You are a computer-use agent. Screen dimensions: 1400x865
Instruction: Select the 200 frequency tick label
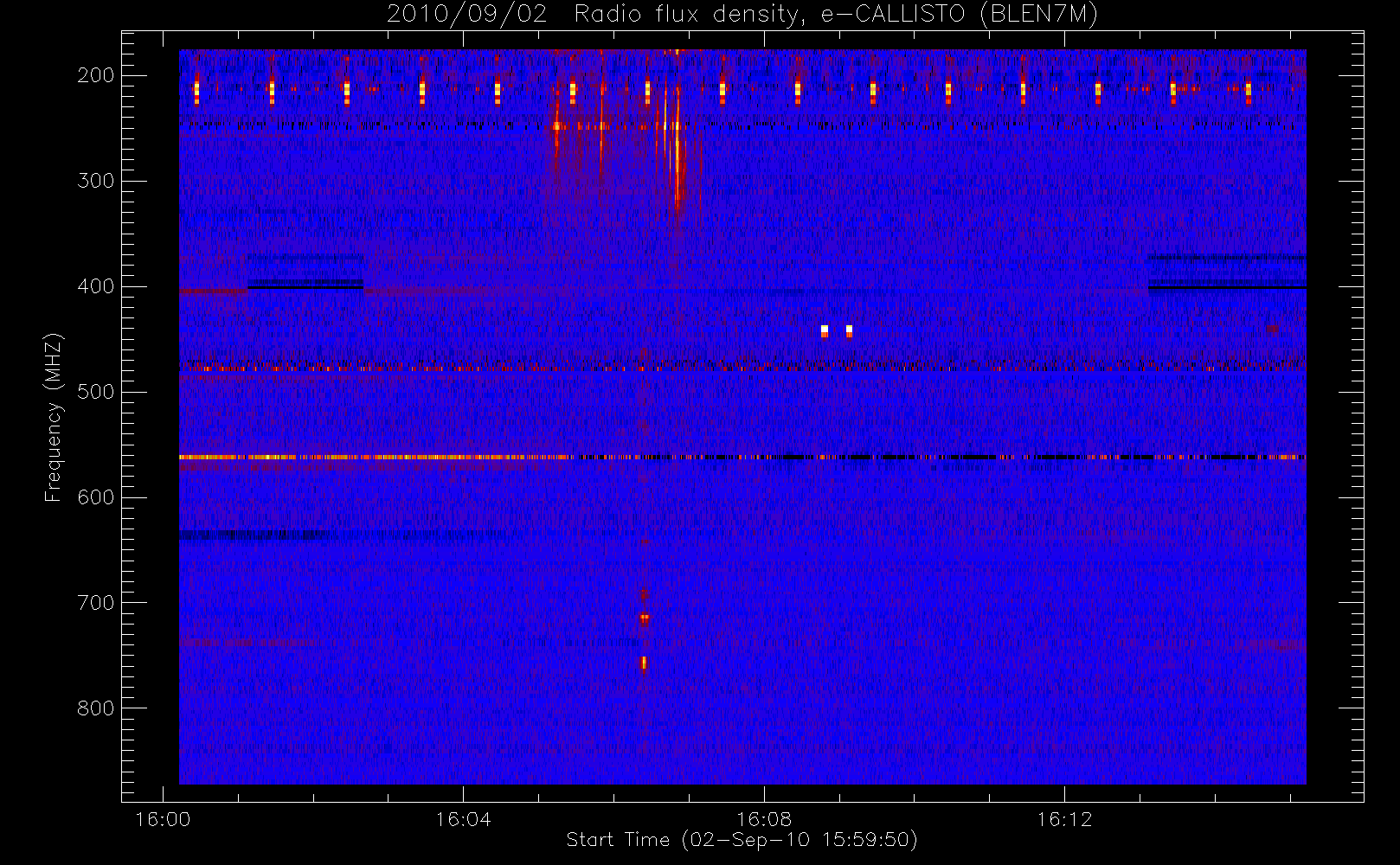point(96,75)
